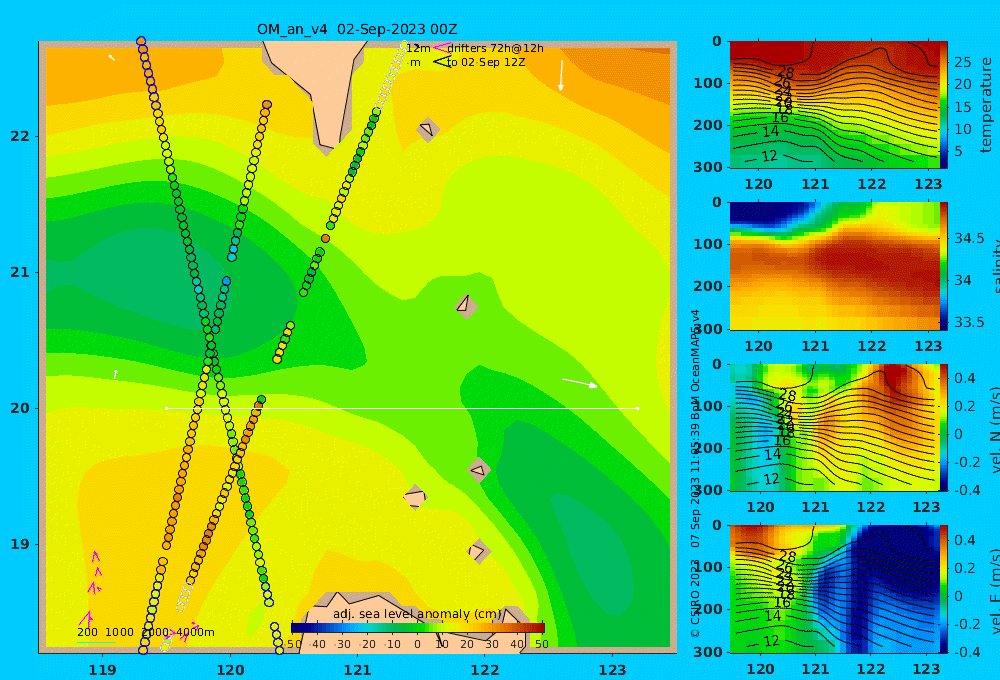
Task: Click the salinity color scale bar
Action: pos(944,266)
